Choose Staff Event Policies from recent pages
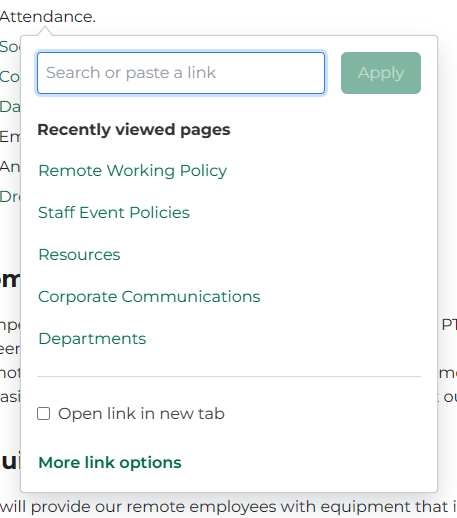The width and height of the screenshot is (457, 518). pyautogui.click(x=114, y=213)
